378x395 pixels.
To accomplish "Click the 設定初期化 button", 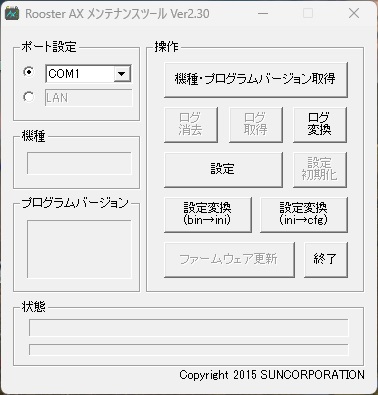I will pyautogui.click(x=320, y=169).
